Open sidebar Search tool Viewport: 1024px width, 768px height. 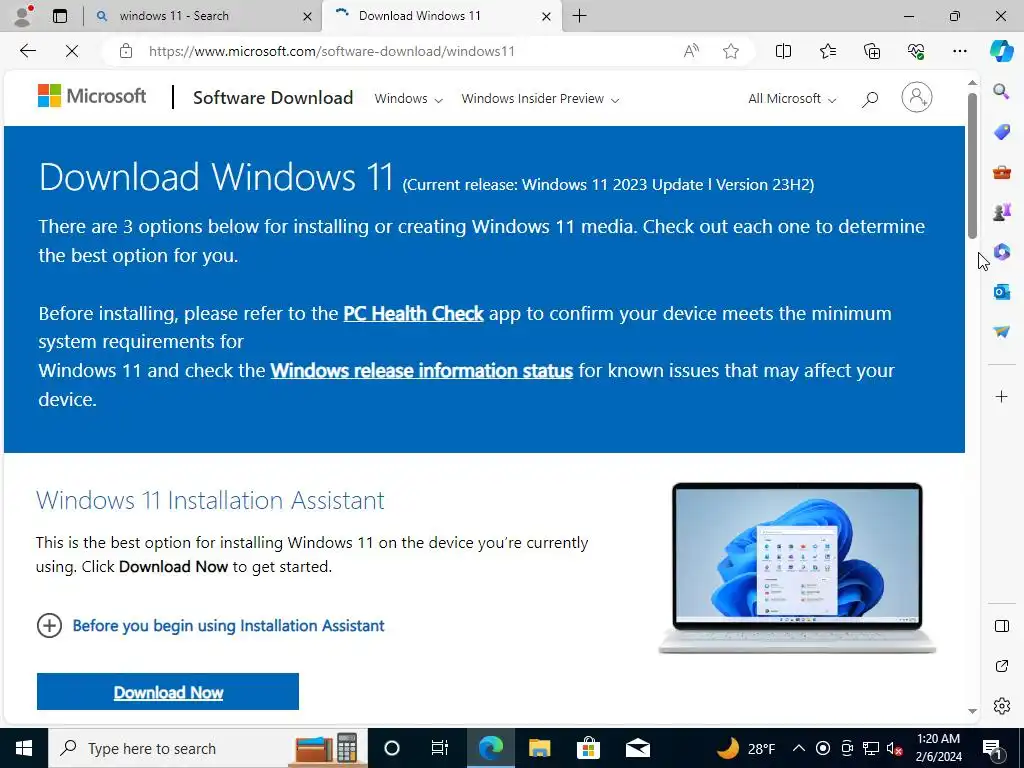pyautogui.click(x=1001, y=91)
